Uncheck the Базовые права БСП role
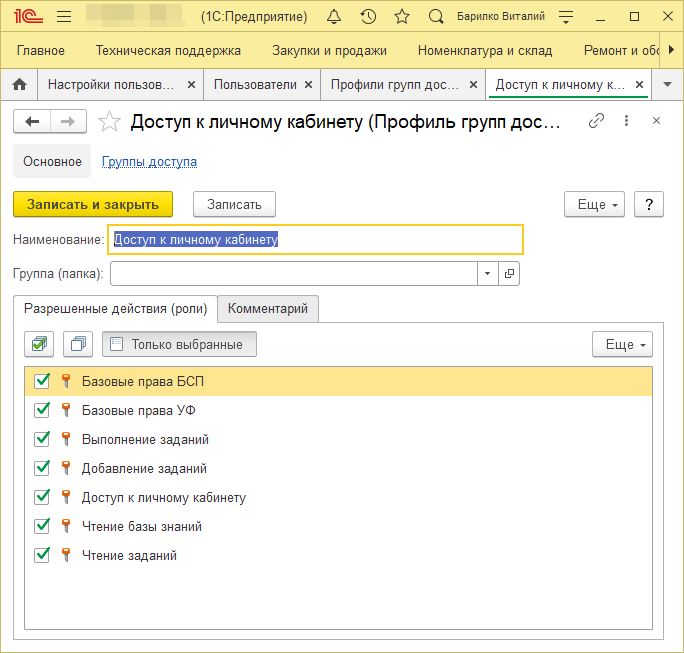The image size is (684, 653). pos(42,381)
